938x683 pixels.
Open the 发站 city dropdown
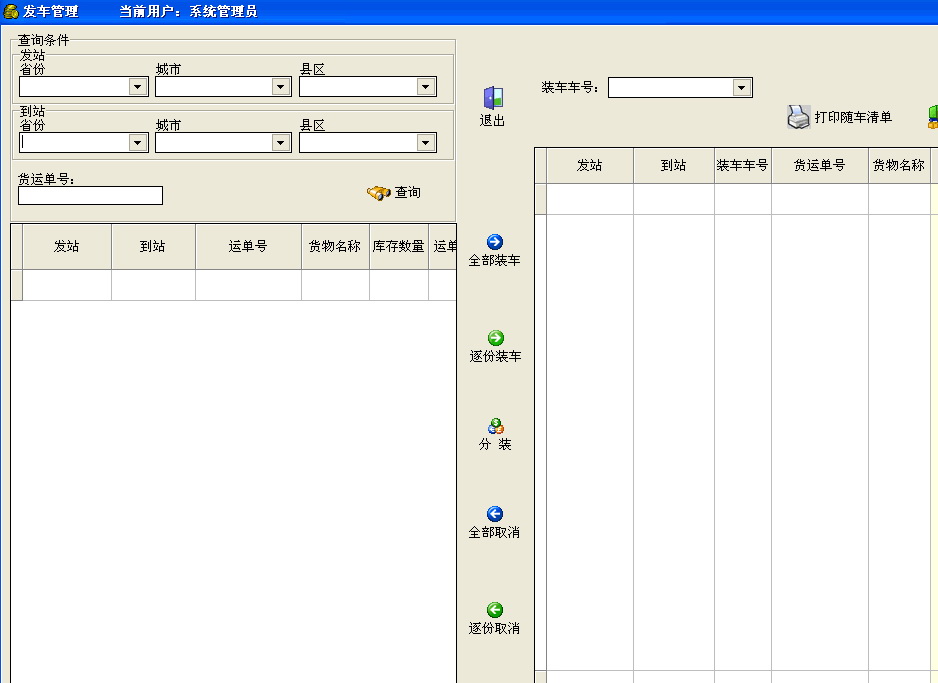[x=279, y=86]
